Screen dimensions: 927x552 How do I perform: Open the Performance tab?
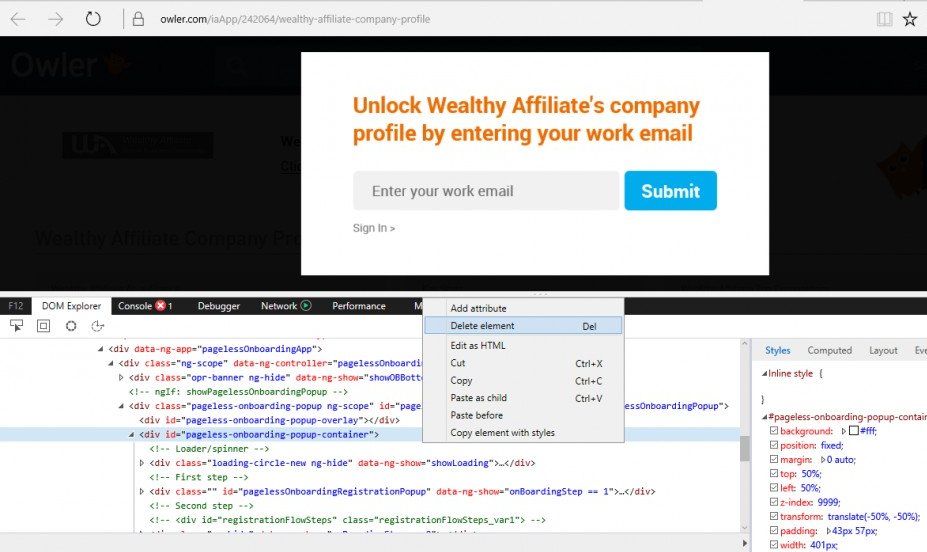click(359, 306)
